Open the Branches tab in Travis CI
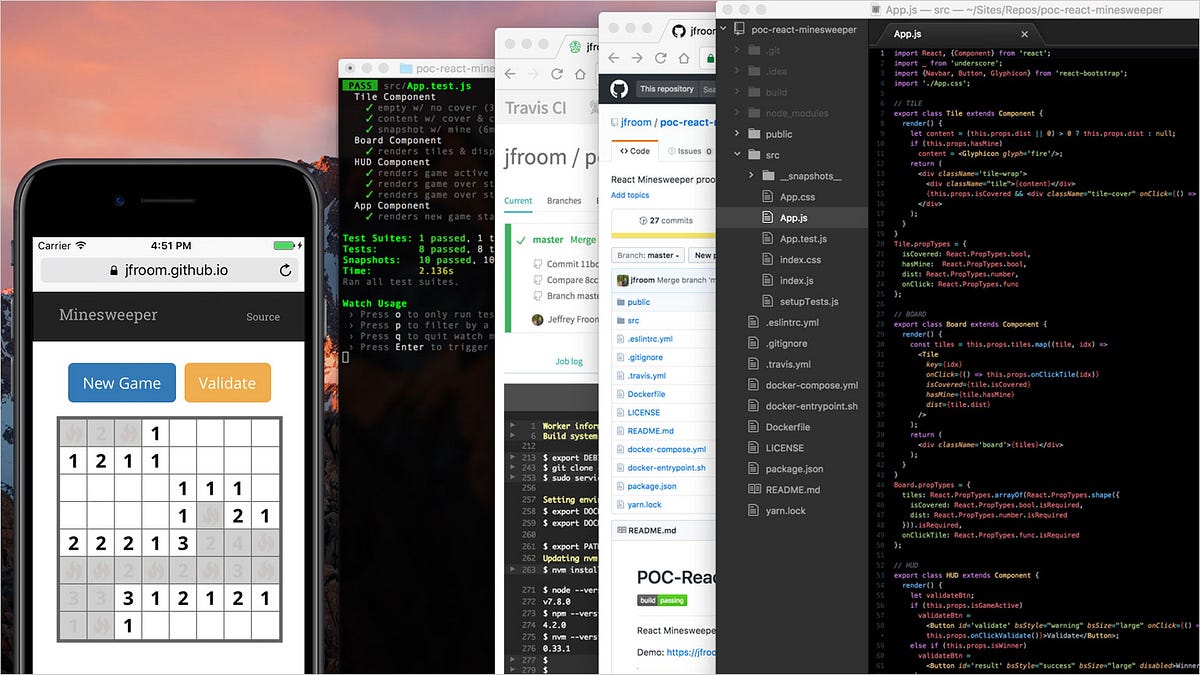Screen dimensions: 1200x675 pos(563,200)
